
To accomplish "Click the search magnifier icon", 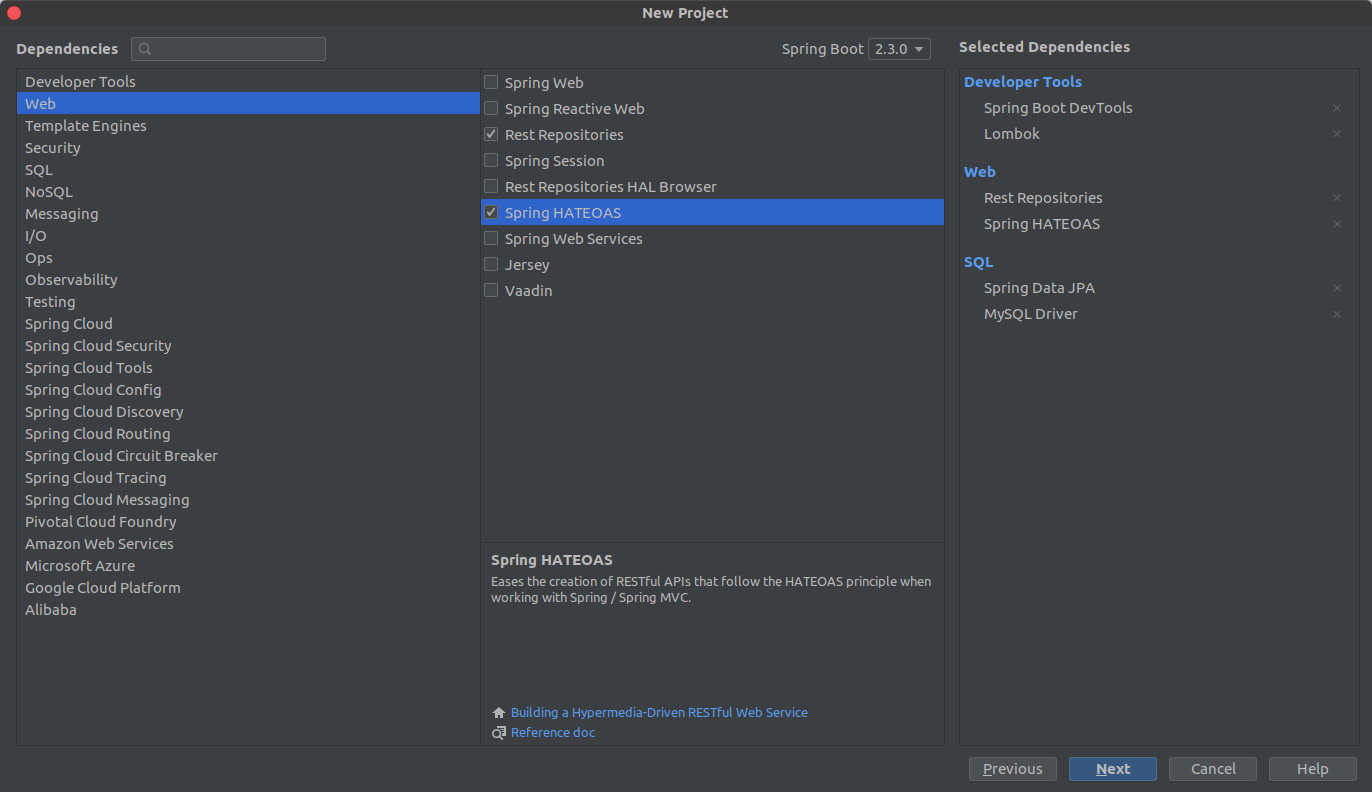I will [x=146, y=49].
